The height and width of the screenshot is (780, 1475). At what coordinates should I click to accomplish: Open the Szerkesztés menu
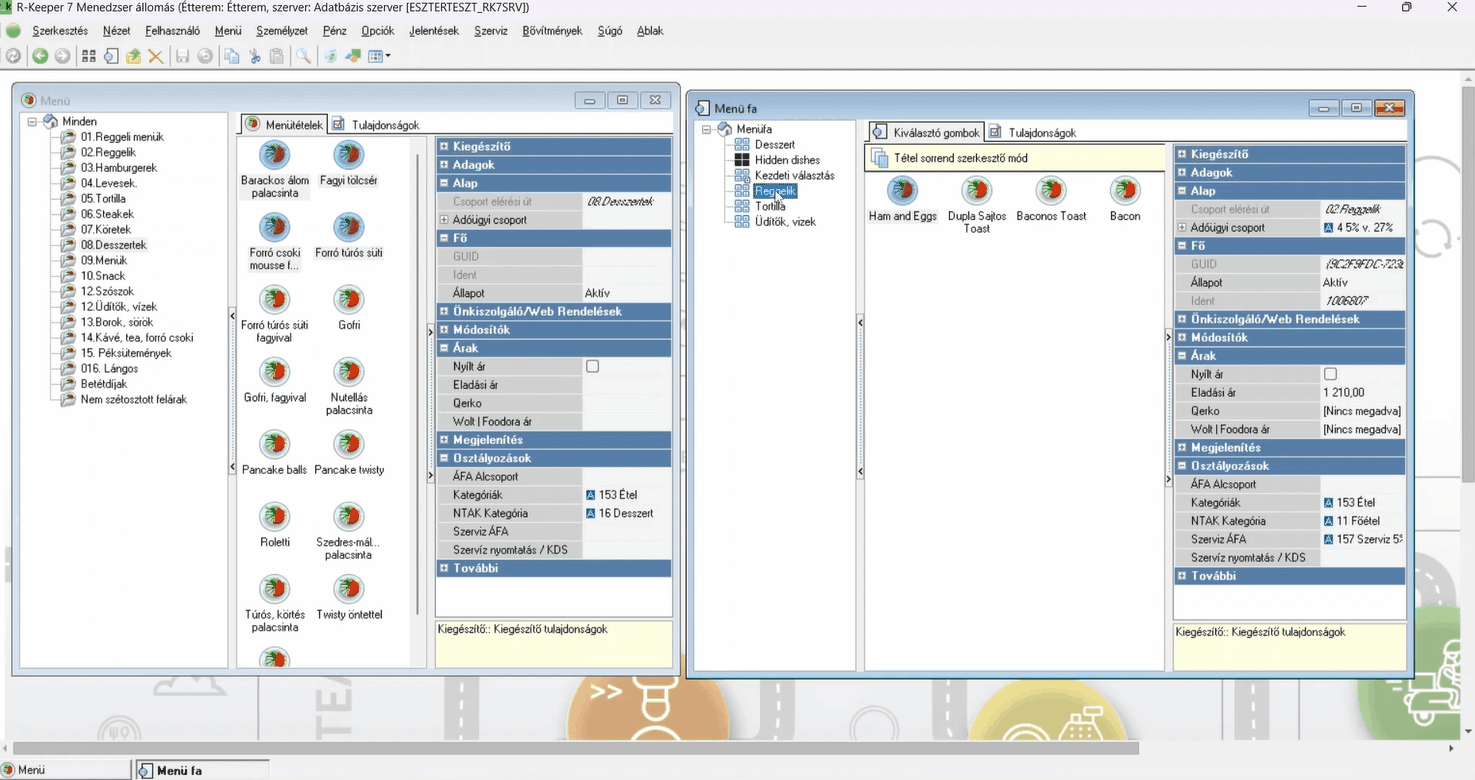click(x=60, y=31)
